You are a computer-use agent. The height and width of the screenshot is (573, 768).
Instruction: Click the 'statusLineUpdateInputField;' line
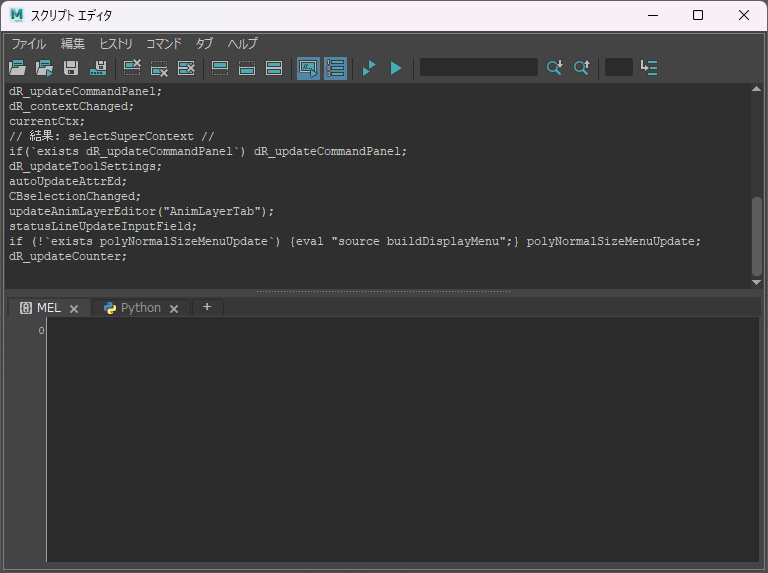(x=103, y=226)
